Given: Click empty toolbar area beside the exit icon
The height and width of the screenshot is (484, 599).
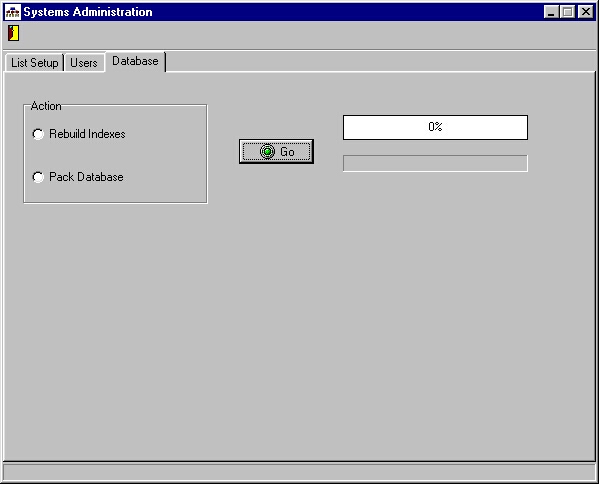Looking at the screenshot, I should 306,34.
